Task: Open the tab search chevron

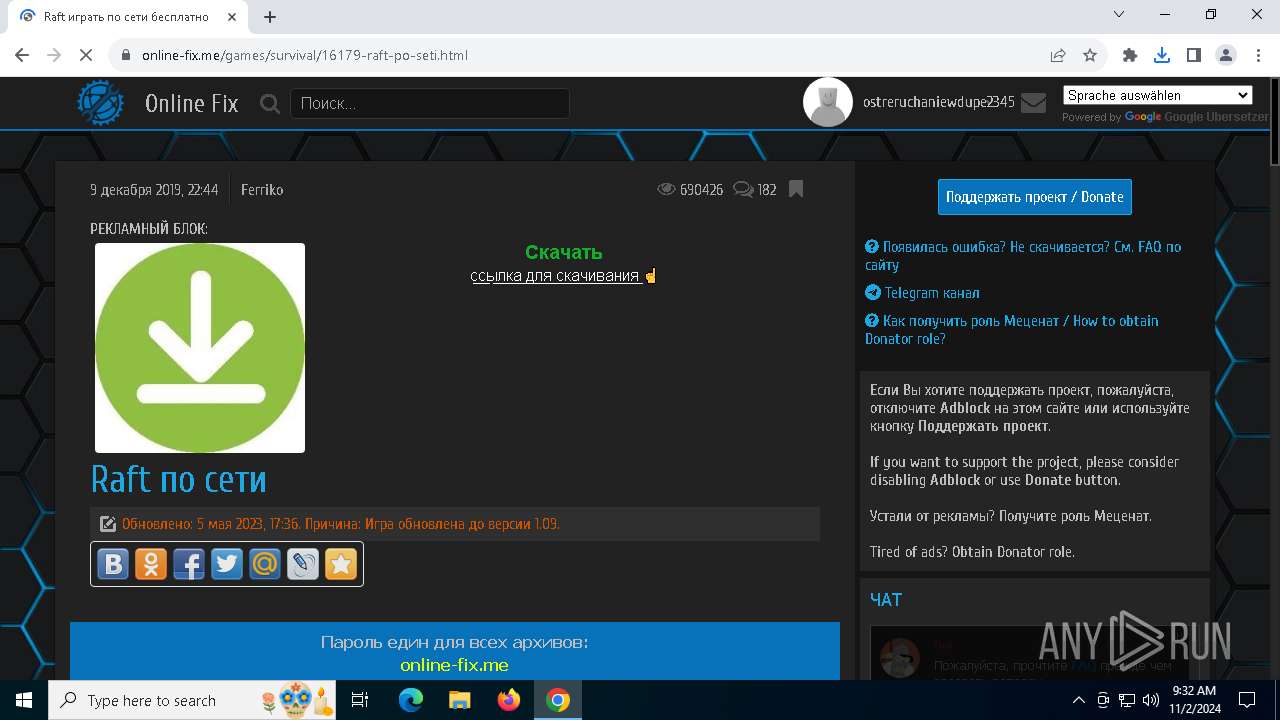Action: tap(1120, 14)
